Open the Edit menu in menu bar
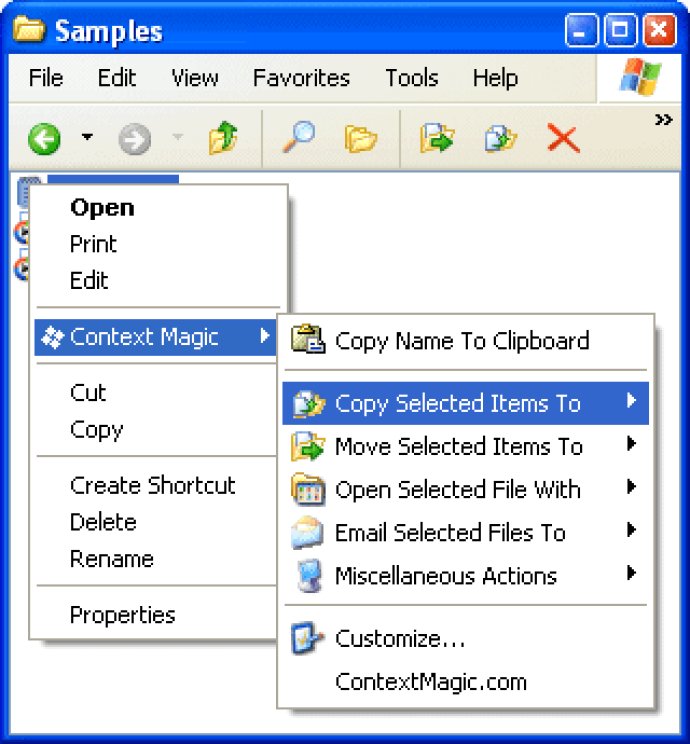 pos(117,78)
